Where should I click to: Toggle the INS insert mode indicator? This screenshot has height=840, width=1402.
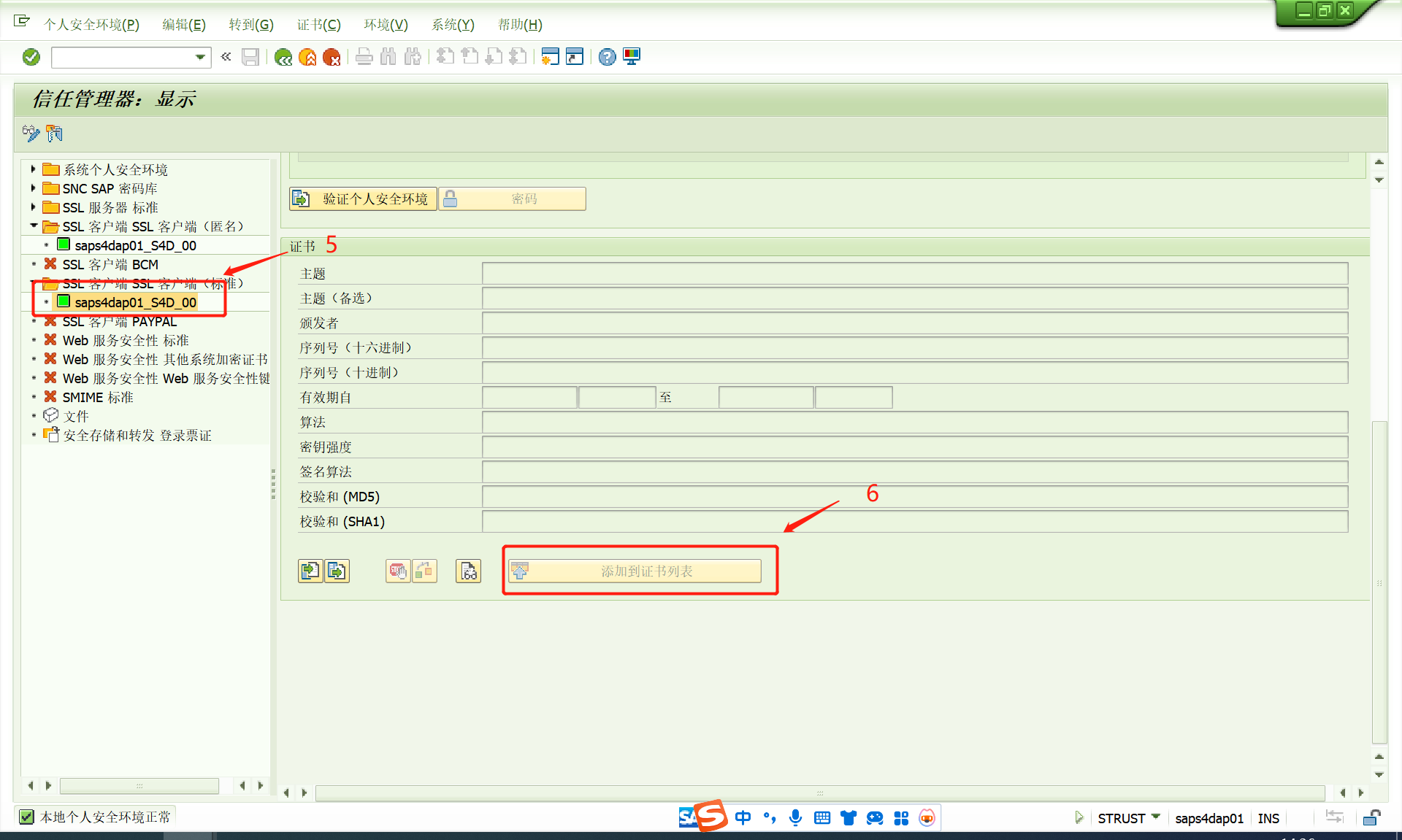click(x=1268, y=819)
